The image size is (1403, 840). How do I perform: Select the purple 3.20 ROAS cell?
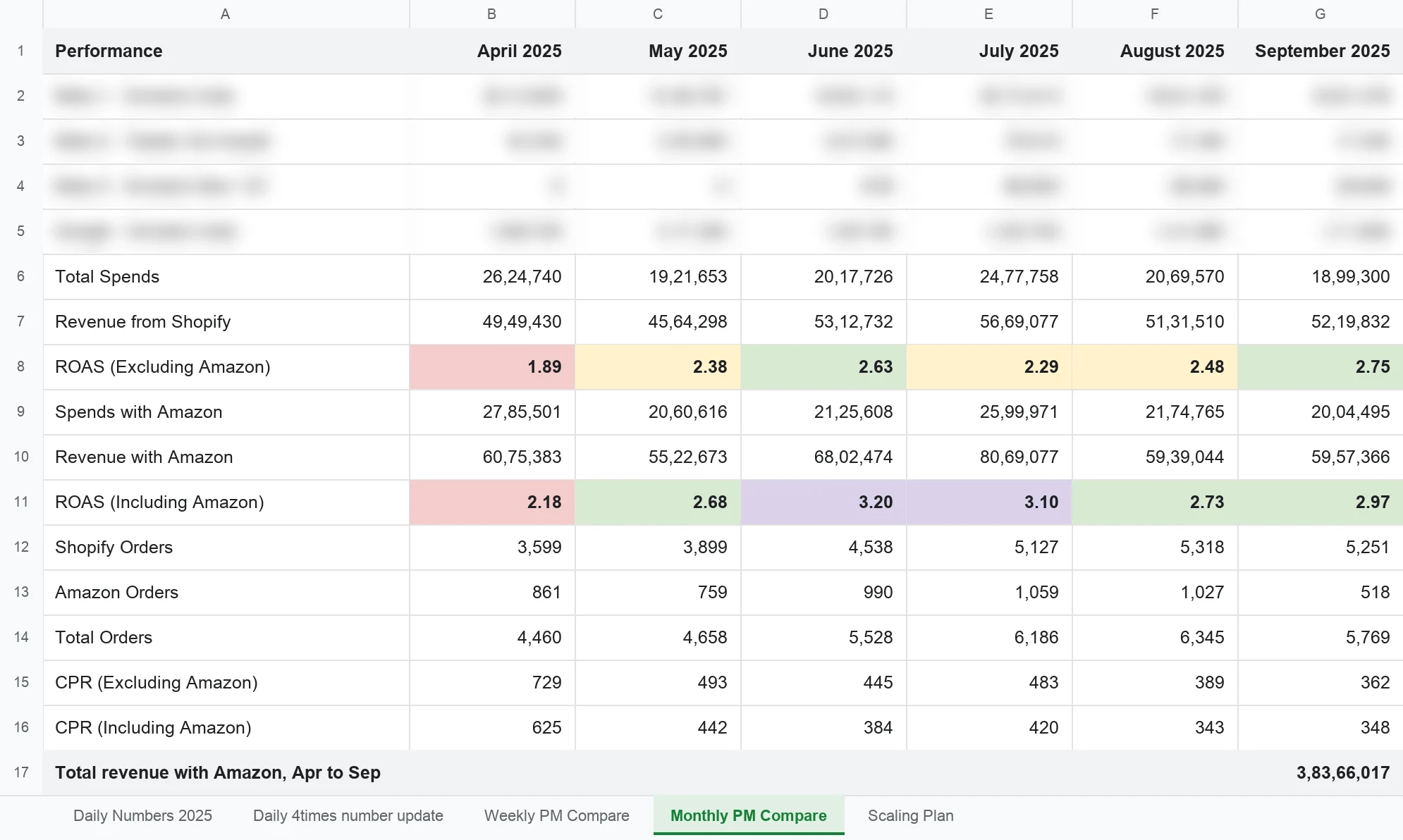tap(823, 502)
